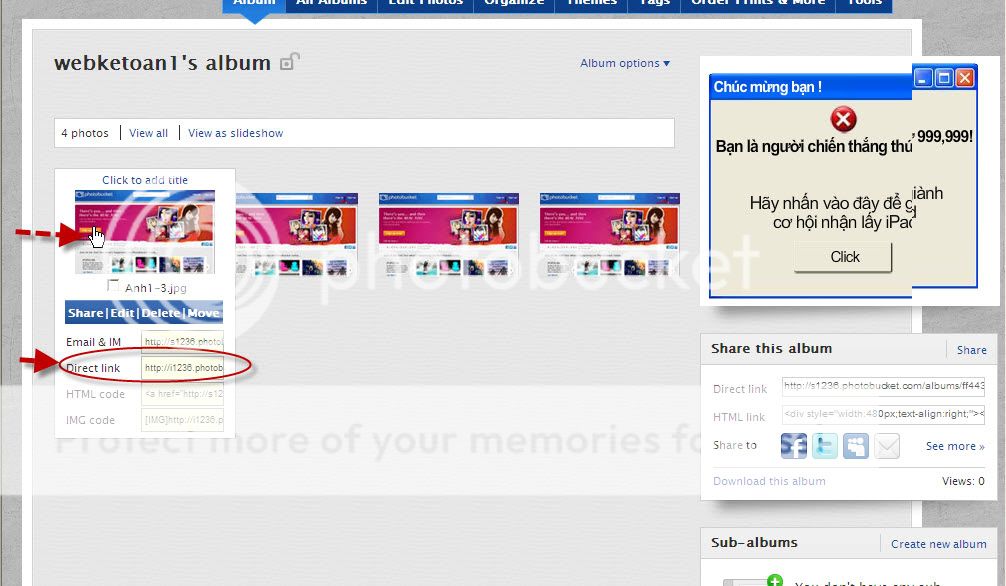Click the red X icon in popup
This screenshot has height=586, width=1006.
844,120
